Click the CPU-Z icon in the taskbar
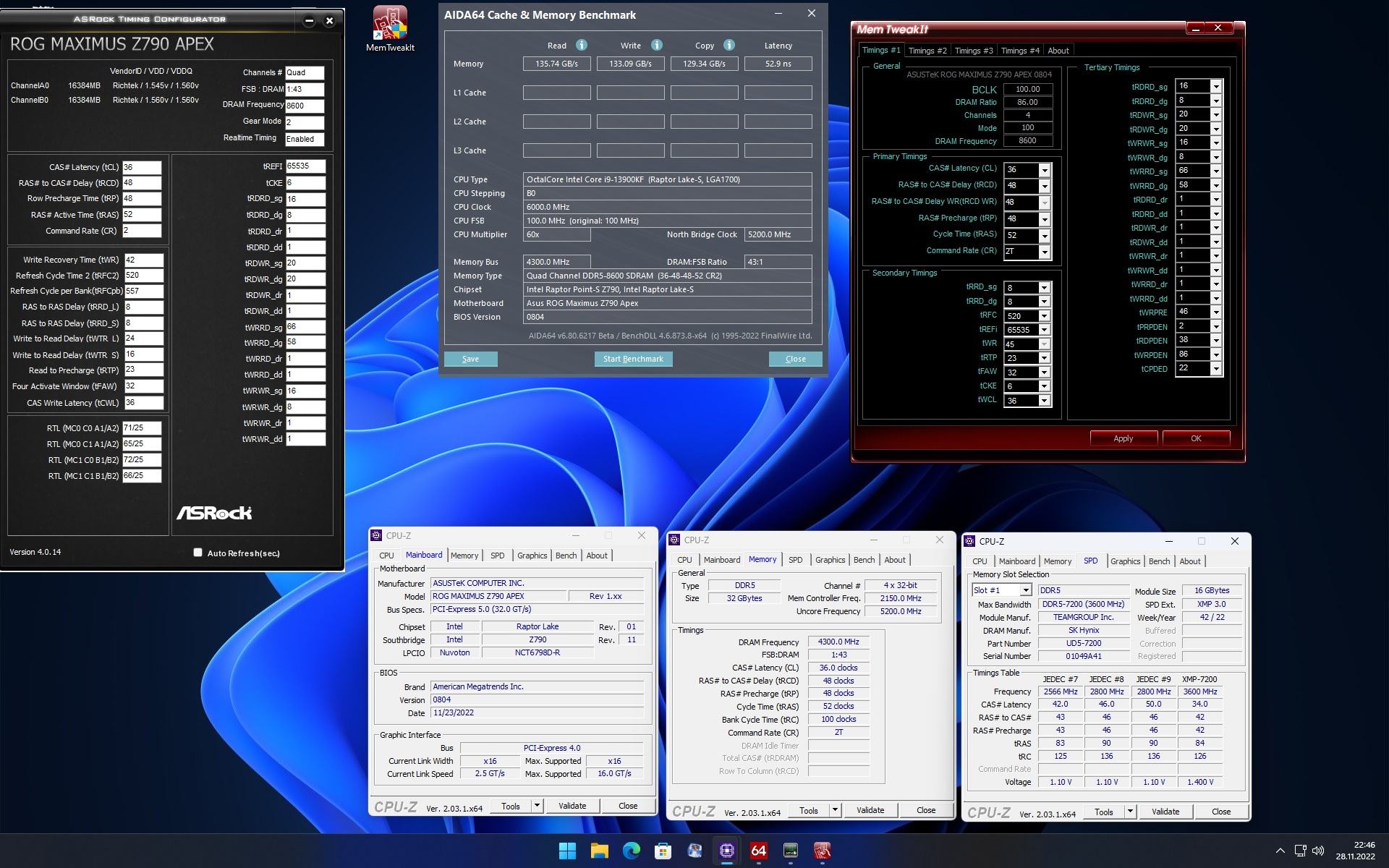The height and width of the screenshot is (868, 1389). pos(726,851)
